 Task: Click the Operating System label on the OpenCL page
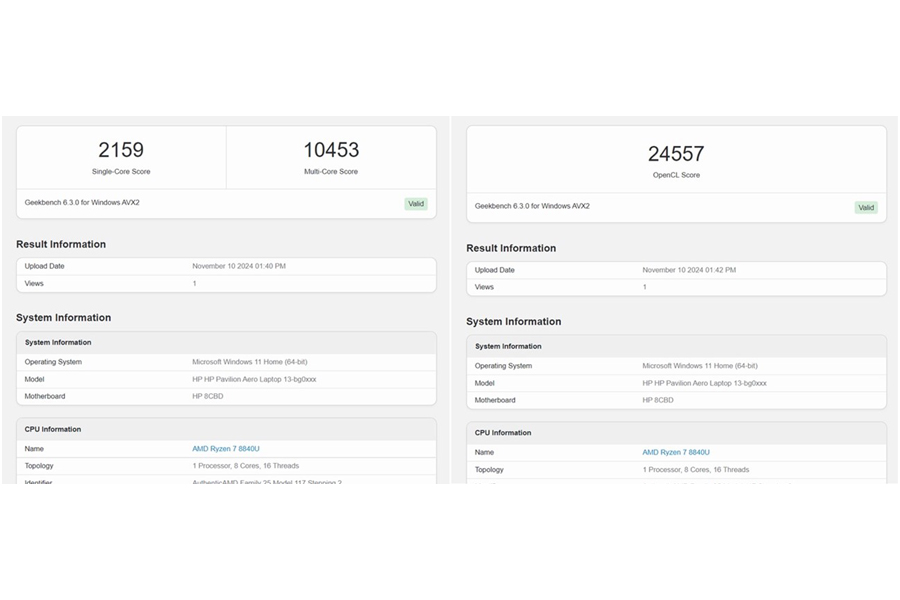(503, 366)
